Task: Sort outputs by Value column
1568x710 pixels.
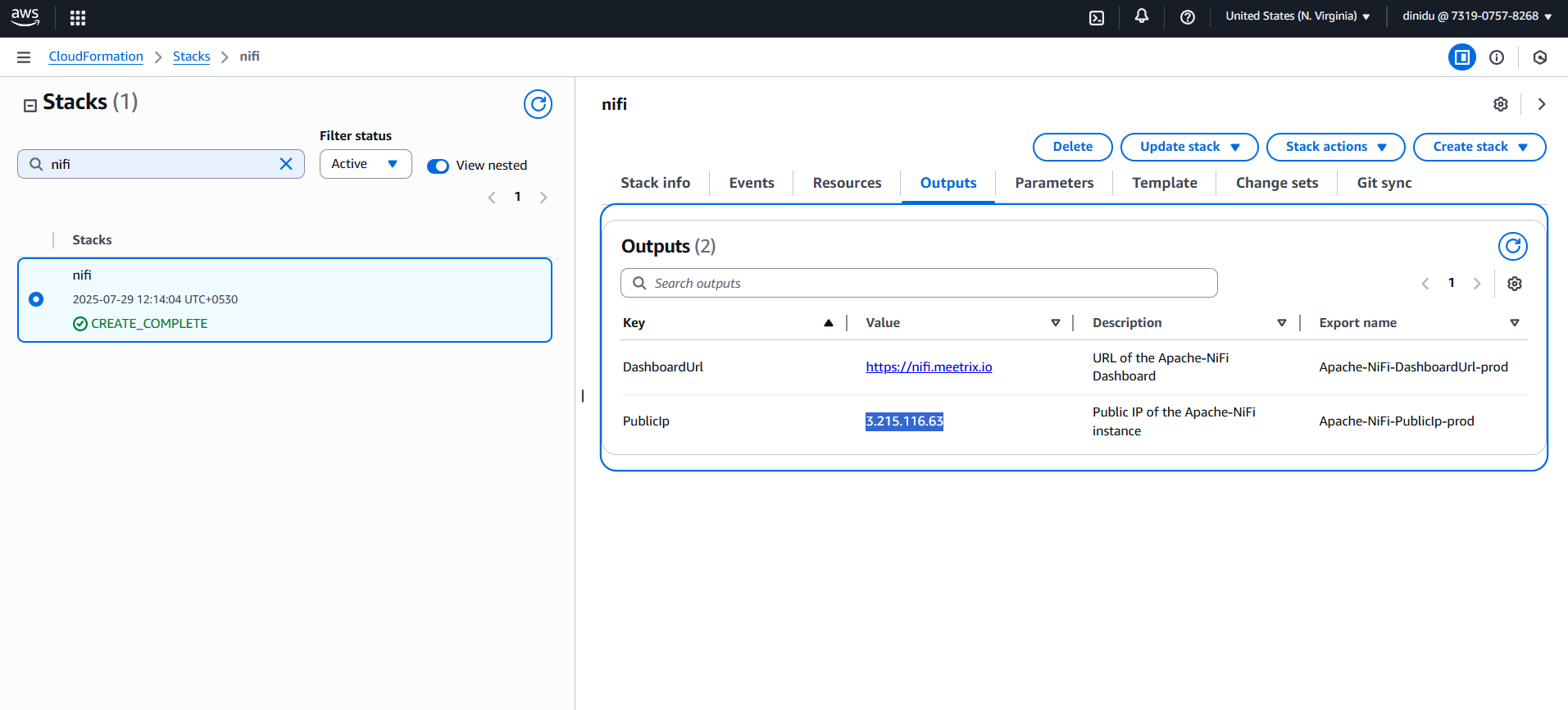Action: click(x=1056, y=323)
